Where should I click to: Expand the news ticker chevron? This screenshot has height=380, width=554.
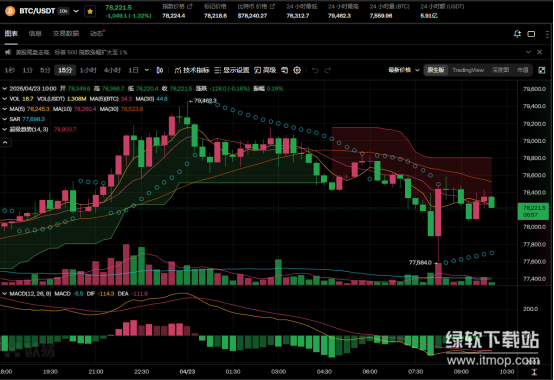pyautogui.click(x=528, y=52)
